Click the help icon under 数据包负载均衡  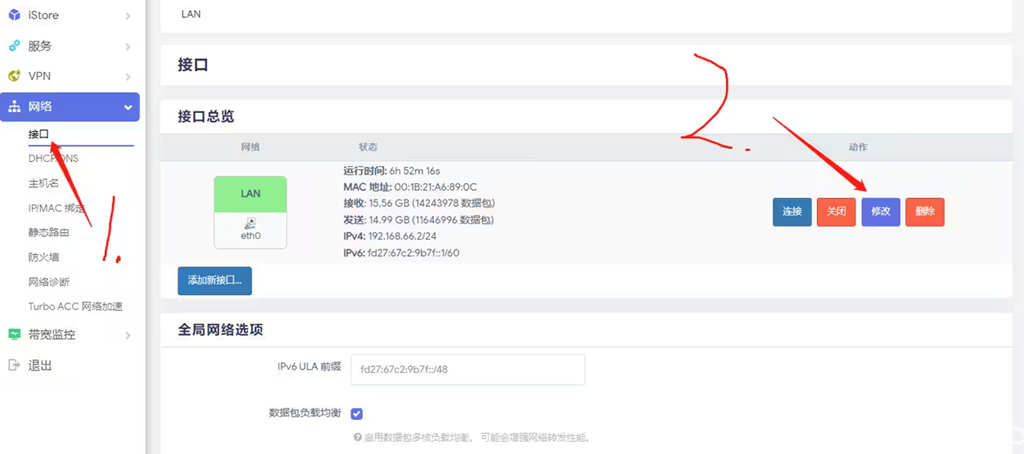357,437
